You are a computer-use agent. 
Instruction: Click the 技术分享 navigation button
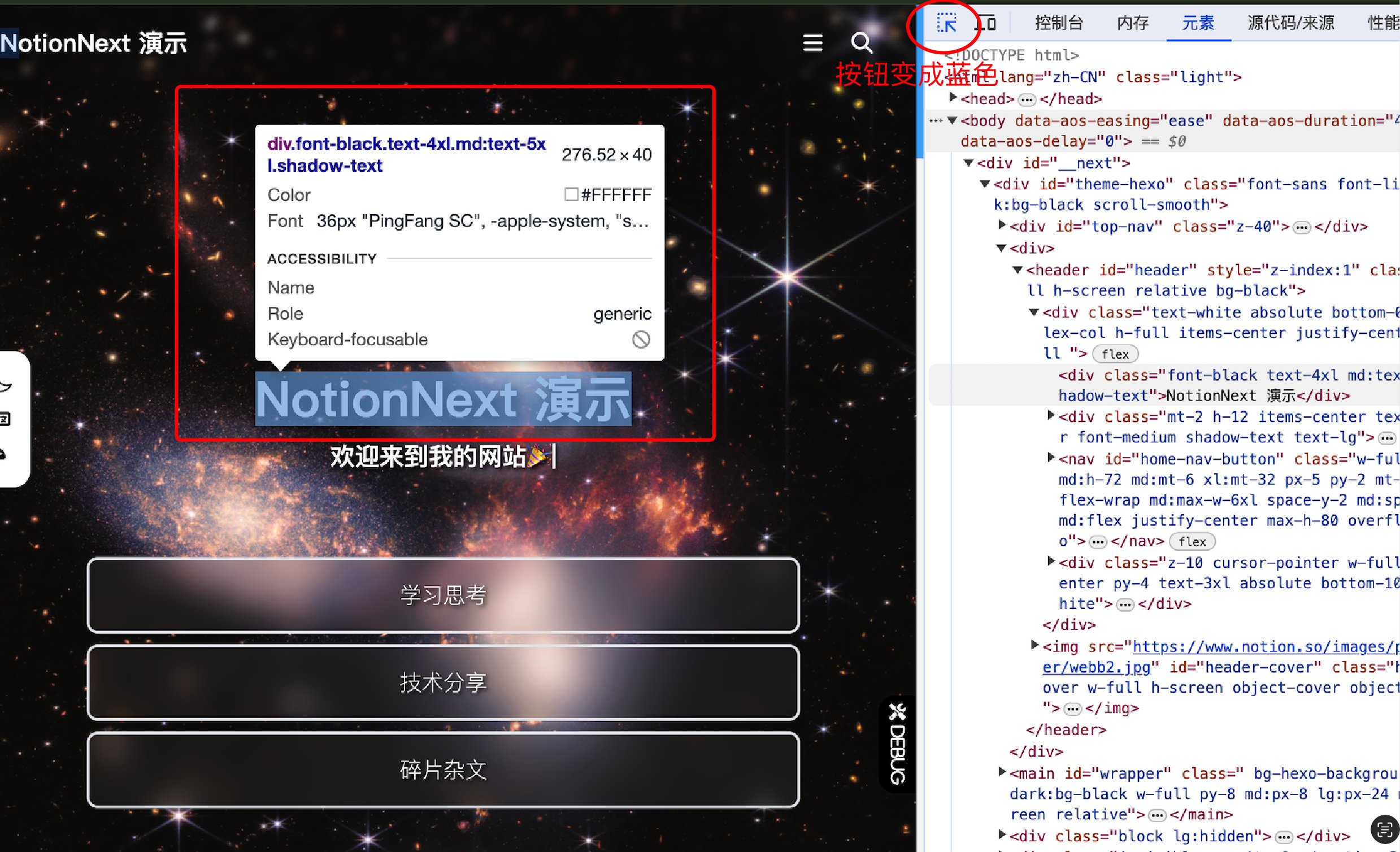[x=443, y=683]
